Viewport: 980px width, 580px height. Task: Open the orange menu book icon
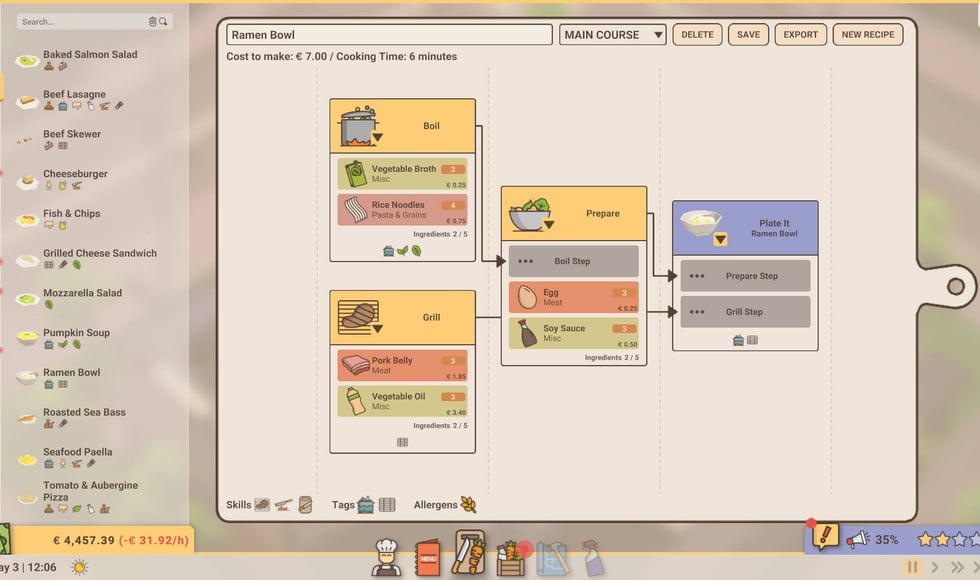(x=428, y=558)
